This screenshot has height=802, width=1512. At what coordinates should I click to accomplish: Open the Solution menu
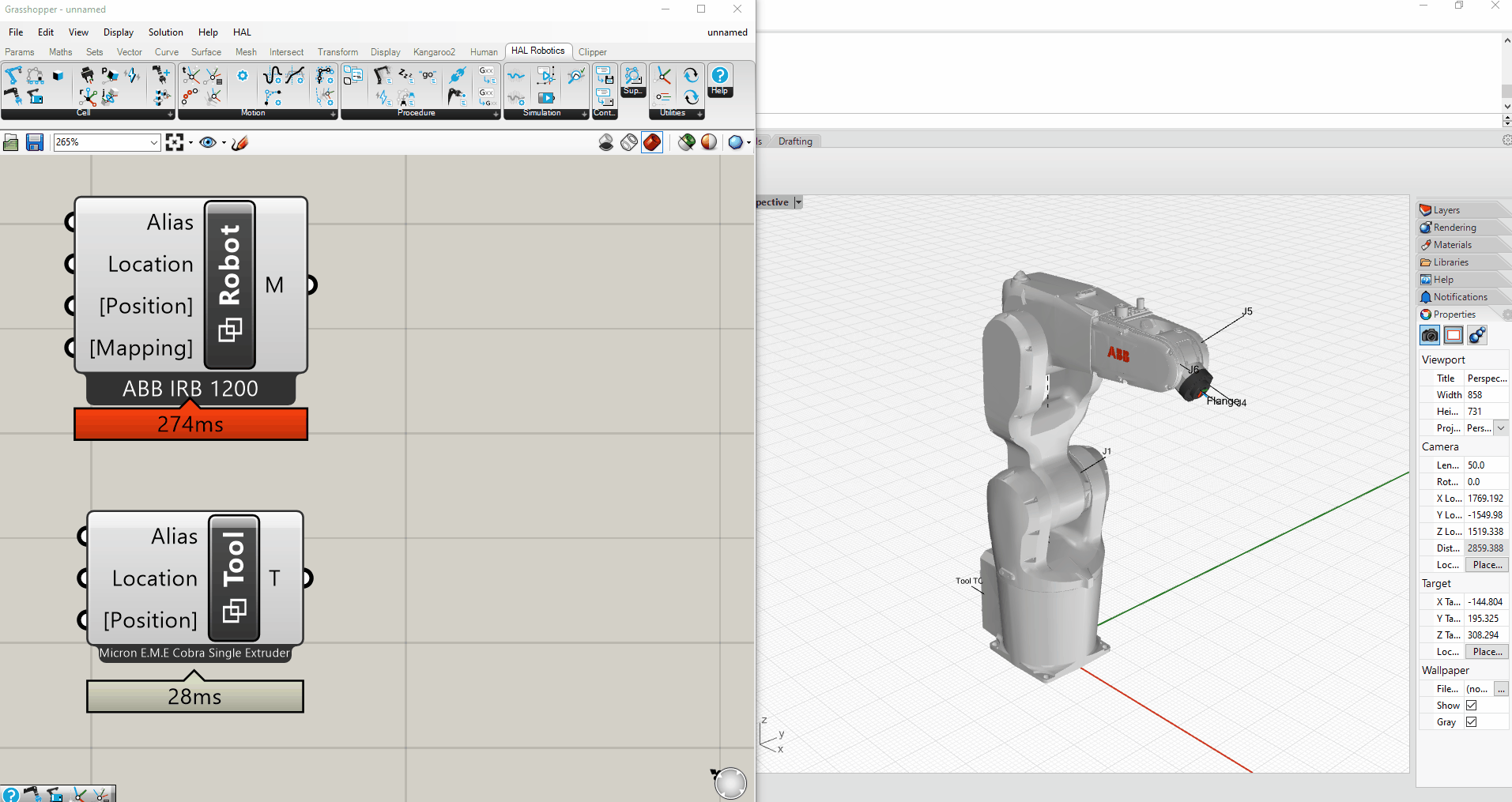click(x=165, y=32)
